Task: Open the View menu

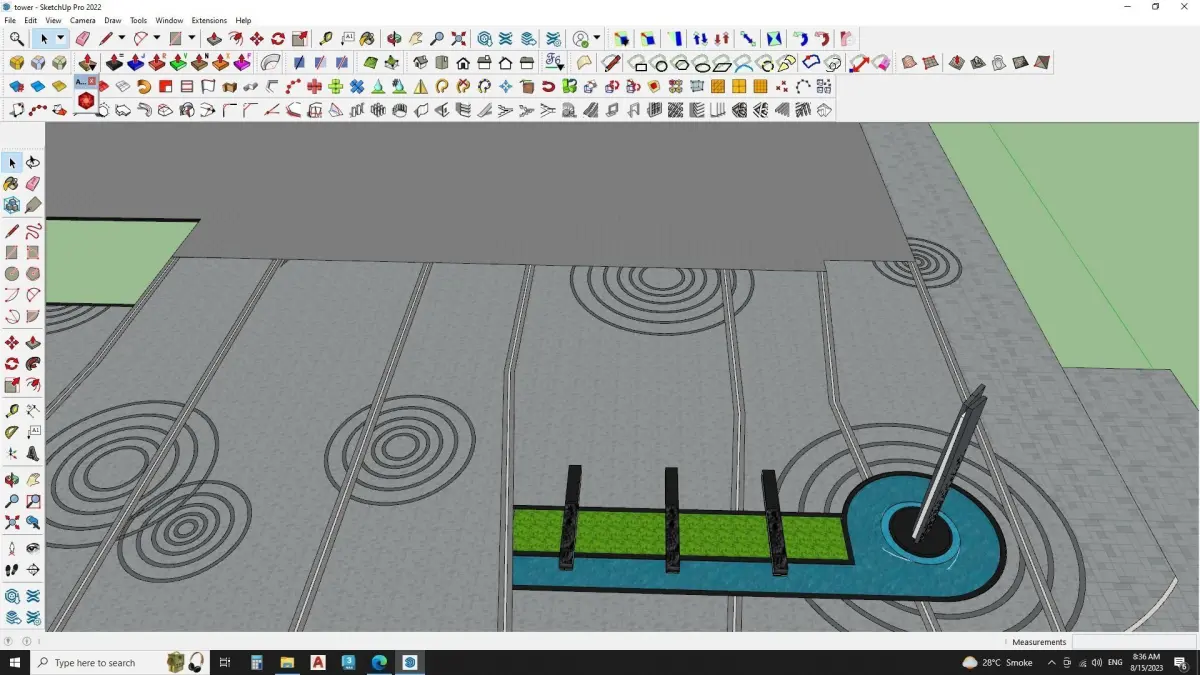Action: pyautogui.click(x=53, y=20)
